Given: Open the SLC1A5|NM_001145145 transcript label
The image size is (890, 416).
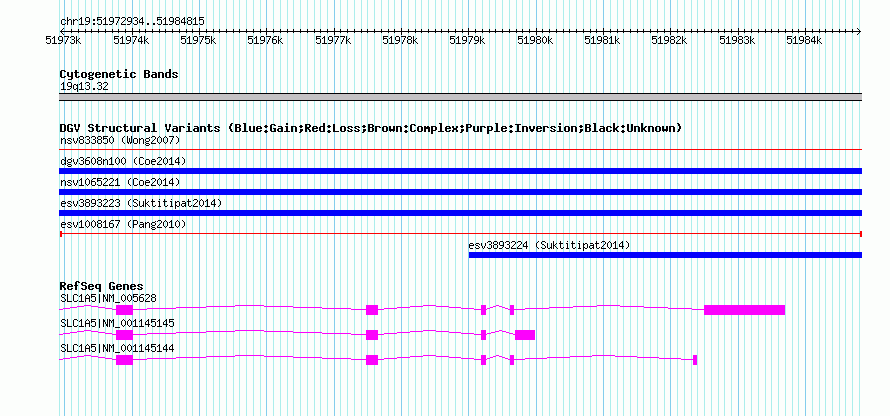Looking at the screenshot, I should 117,323.
